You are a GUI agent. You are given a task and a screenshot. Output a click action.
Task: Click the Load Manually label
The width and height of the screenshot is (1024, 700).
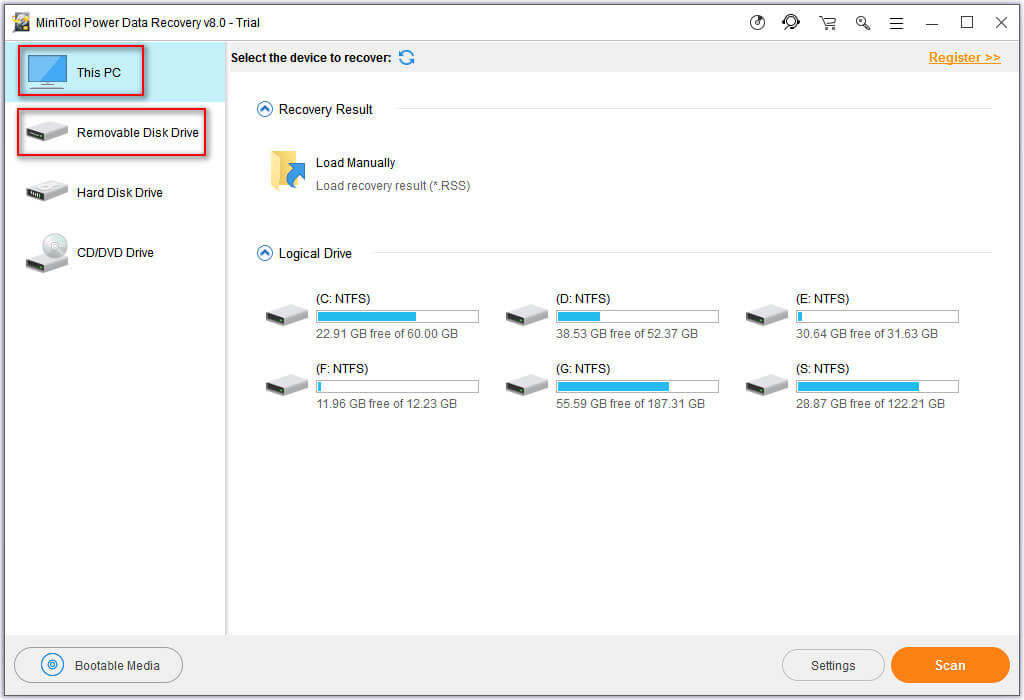pyautogui.click(x=355, y=163)
